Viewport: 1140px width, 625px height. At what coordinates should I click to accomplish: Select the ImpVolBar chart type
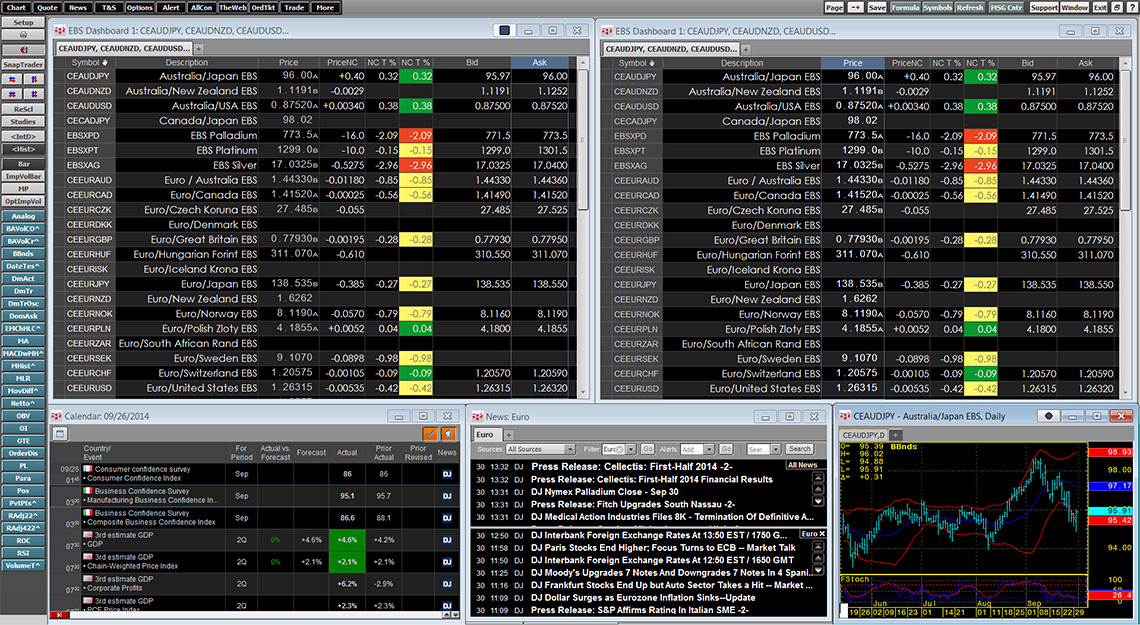pos(23,177)
